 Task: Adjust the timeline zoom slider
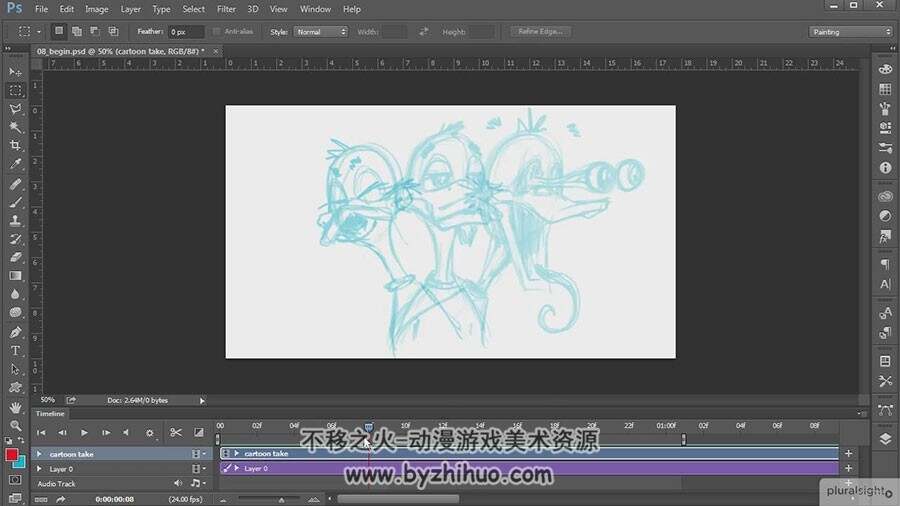[x=281, y=500]
